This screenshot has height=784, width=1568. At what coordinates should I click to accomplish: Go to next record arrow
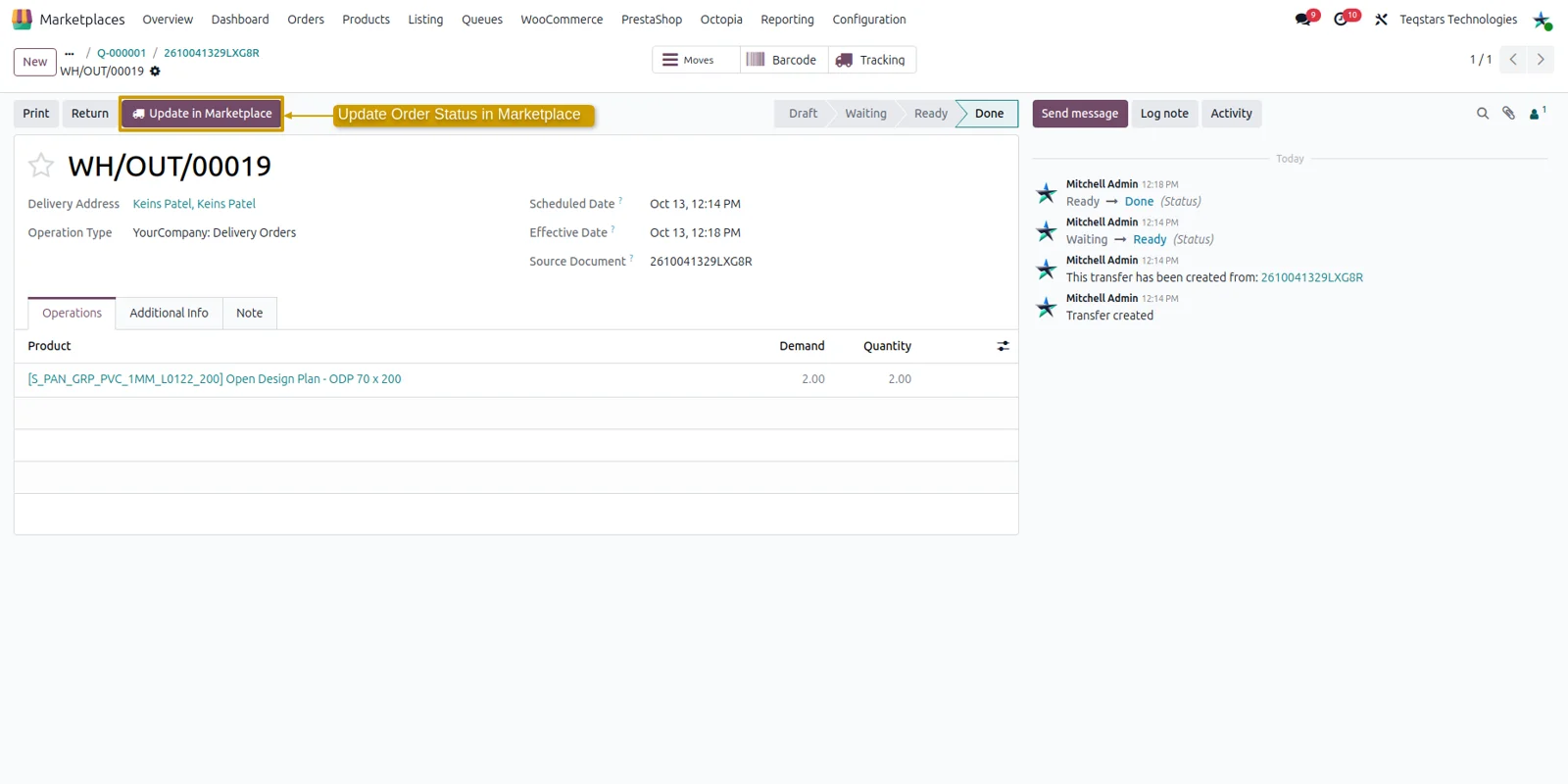1541,60
